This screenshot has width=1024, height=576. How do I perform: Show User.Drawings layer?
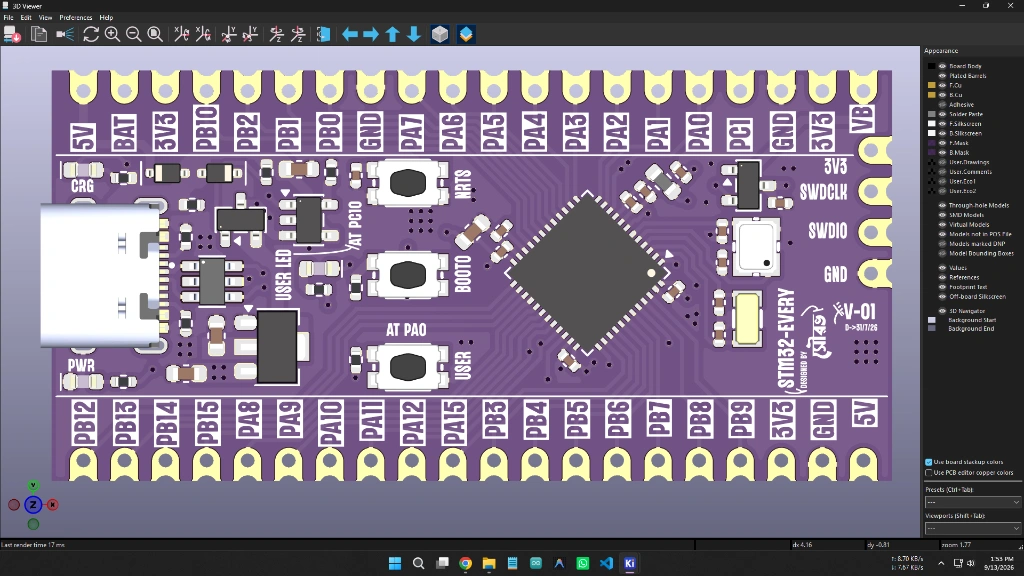click(942, 162)
